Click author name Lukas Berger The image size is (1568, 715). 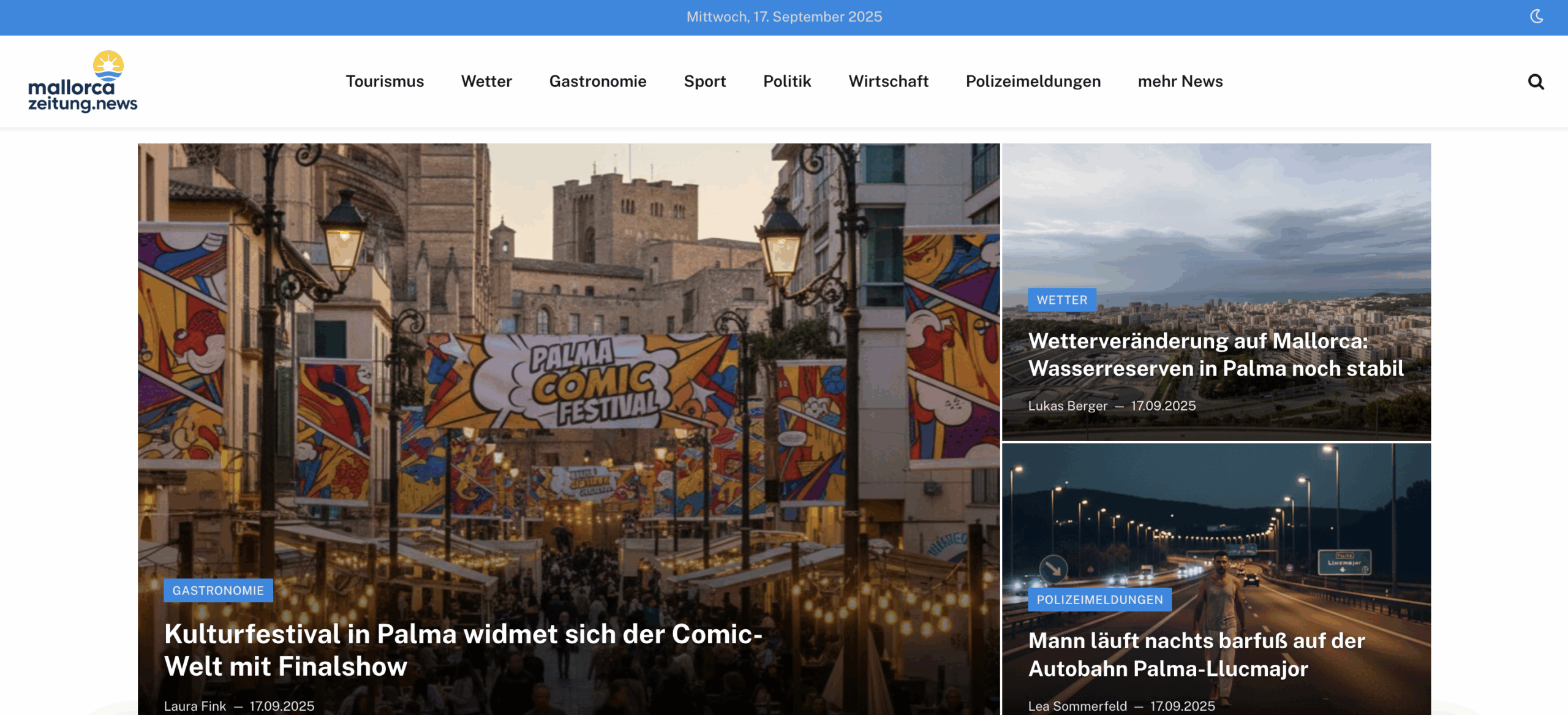pyautogui.click(x=1067, y=406)
